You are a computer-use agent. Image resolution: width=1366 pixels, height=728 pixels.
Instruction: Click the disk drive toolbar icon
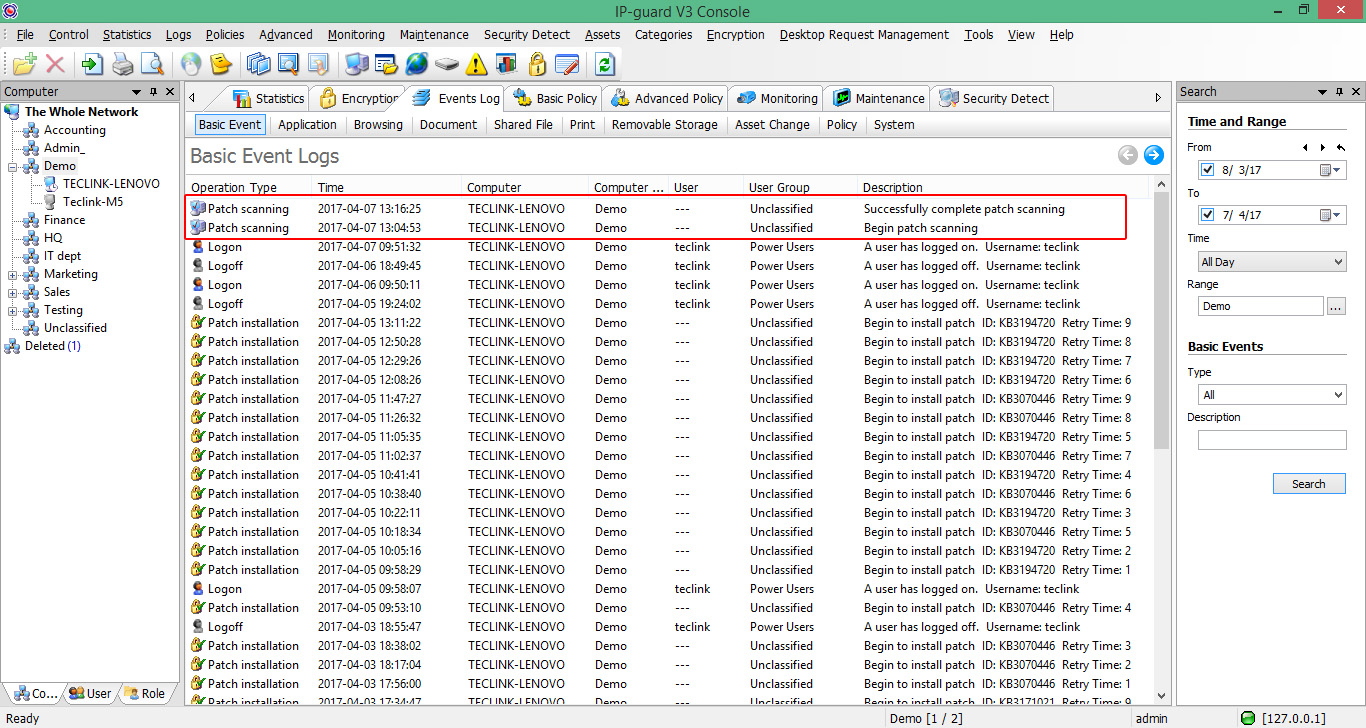[x=446, y=65]
